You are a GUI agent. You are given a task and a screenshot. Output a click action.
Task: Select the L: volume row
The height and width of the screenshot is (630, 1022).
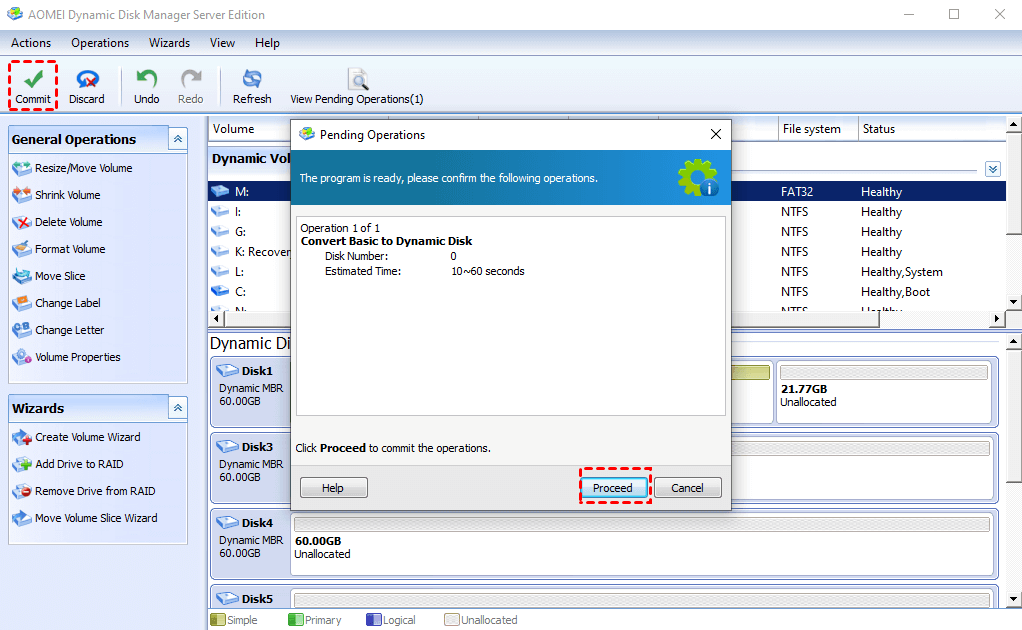point(607,272)
